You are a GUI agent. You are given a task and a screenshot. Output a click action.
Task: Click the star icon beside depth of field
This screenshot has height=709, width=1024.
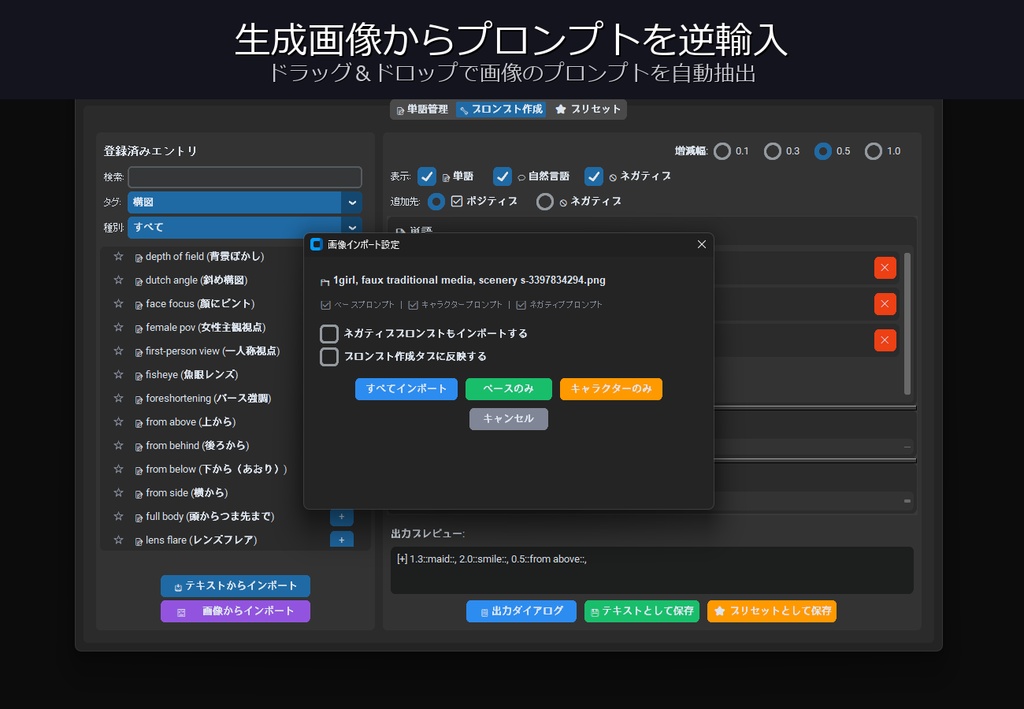[x=118, y=256]
